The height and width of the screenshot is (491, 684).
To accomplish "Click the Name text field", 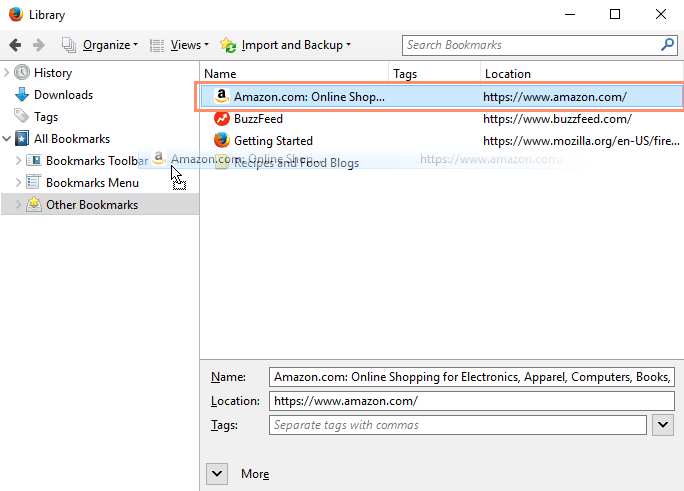I will pyautogui.click(x=472, y=377).
